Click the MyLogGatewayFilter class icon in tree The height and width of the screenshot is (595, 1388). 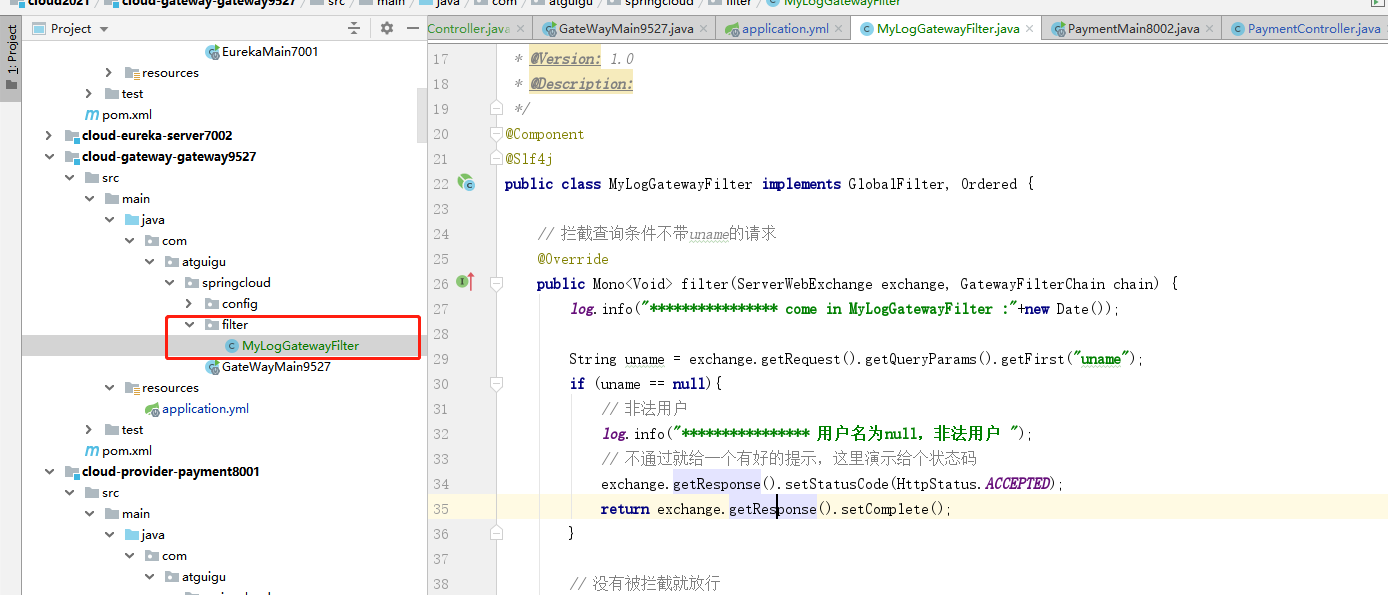click(x=232, y=346)
